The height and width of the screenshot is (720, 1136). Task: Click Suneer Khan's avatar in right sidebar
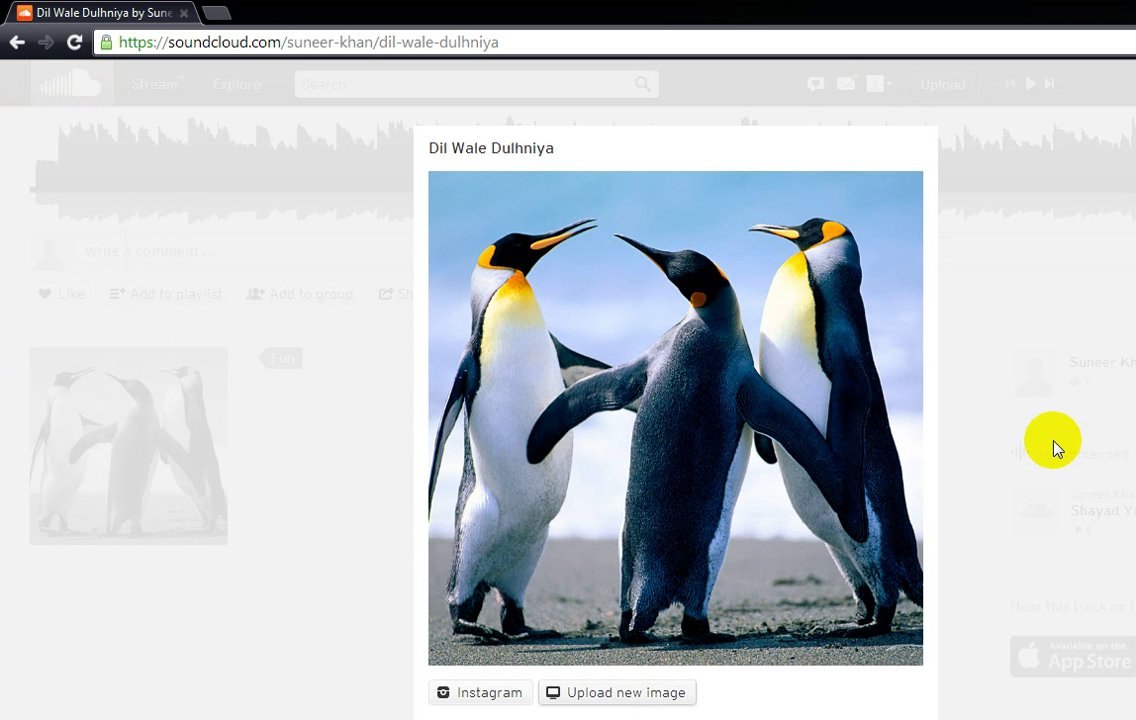[1034, 374]
